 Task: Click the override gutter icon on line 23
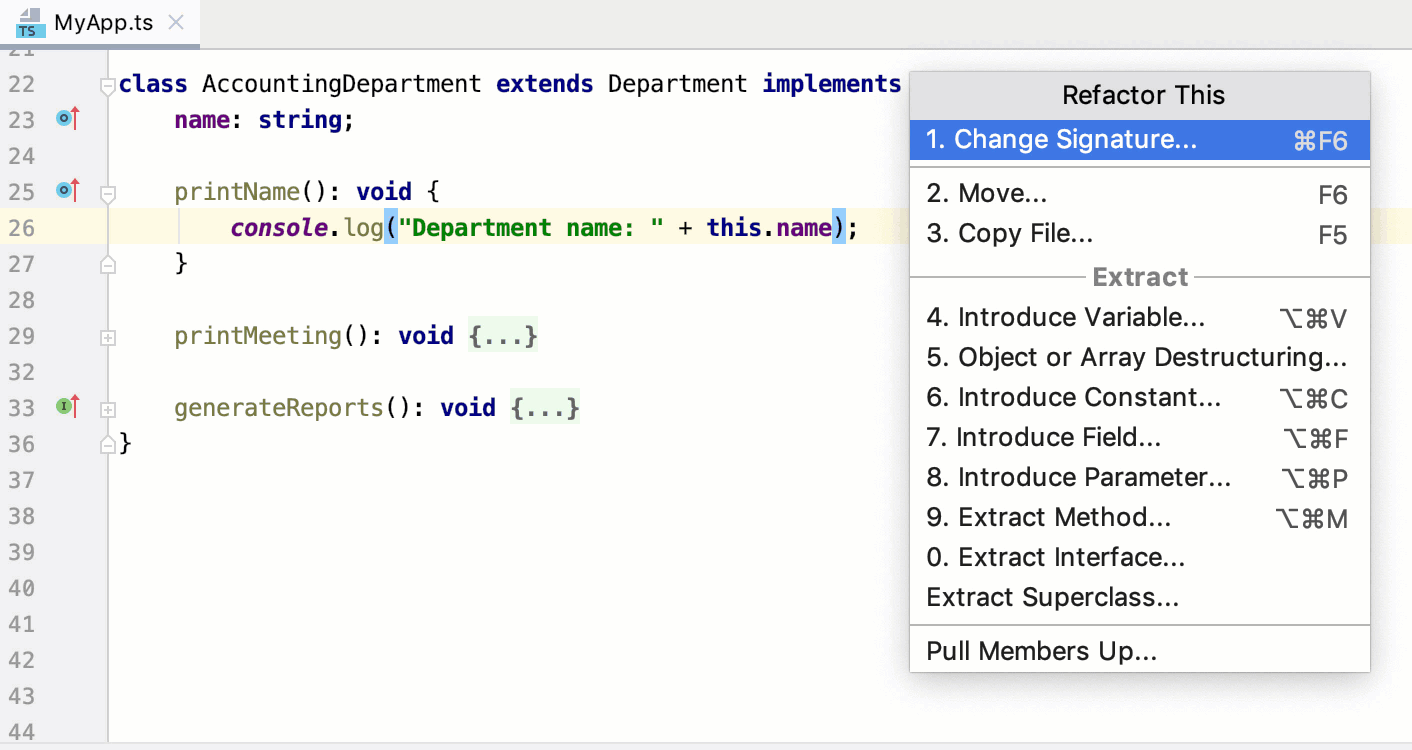pyautogui.click(x=67, y=119)
